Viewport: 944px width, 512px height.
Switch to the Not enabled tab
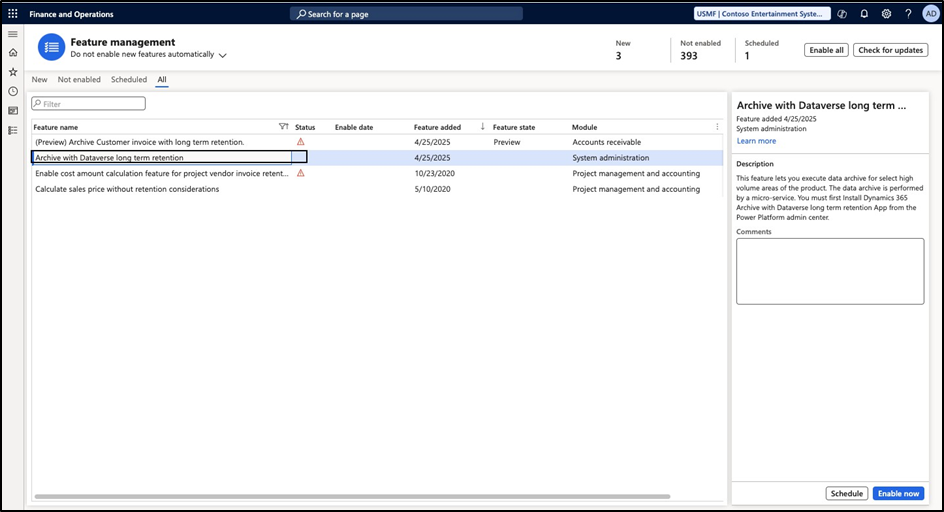(79, 80)
